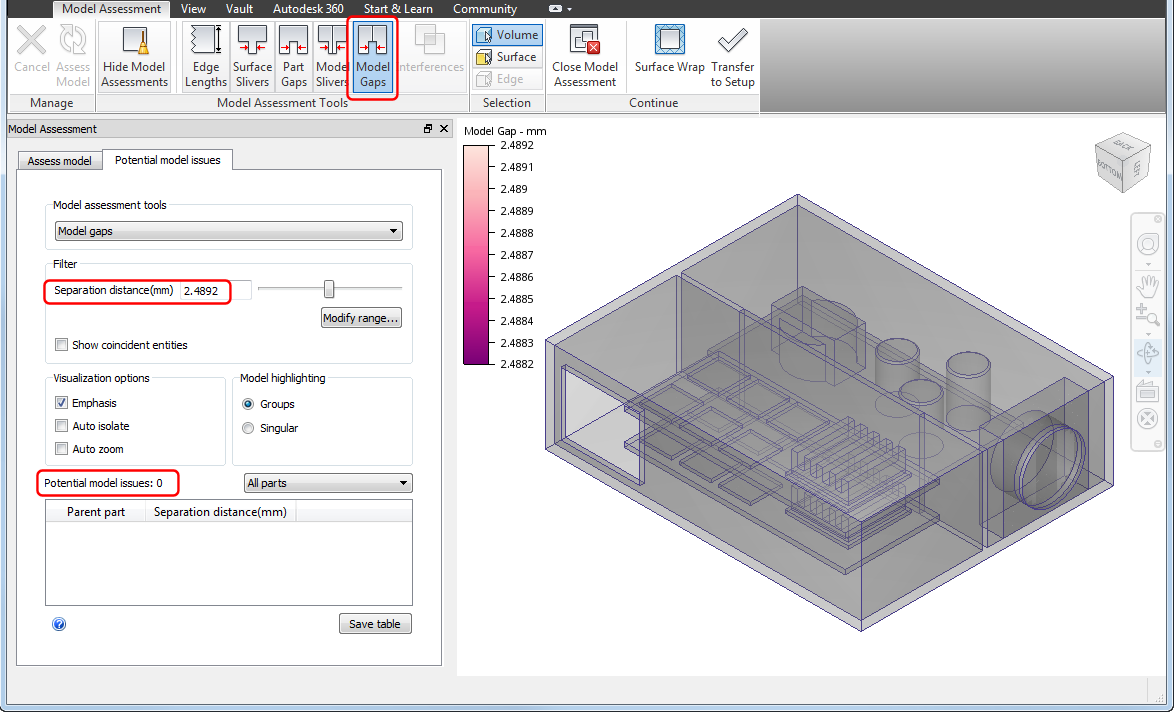Select the Singular radio button
The image size is (1174, 712).
(x=248, y=428)
